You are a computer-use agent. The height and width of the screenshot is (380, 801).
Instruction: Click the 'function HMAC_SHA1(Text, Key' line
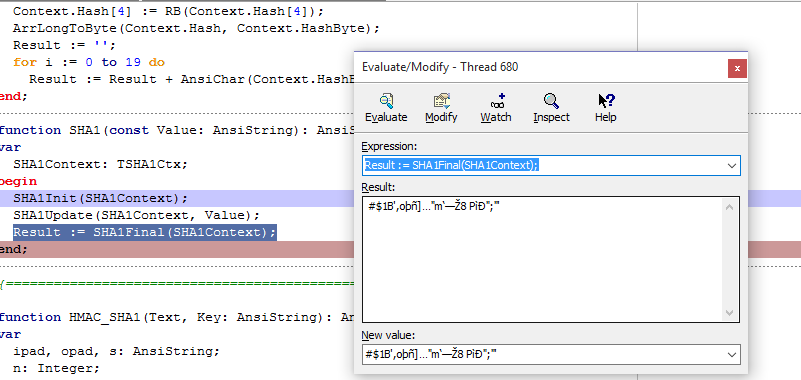pyautogui.click(x=177, y=317)
